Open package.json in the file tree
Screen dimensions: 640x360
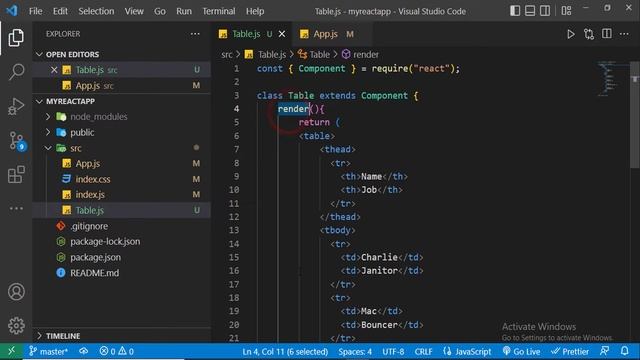95,257
